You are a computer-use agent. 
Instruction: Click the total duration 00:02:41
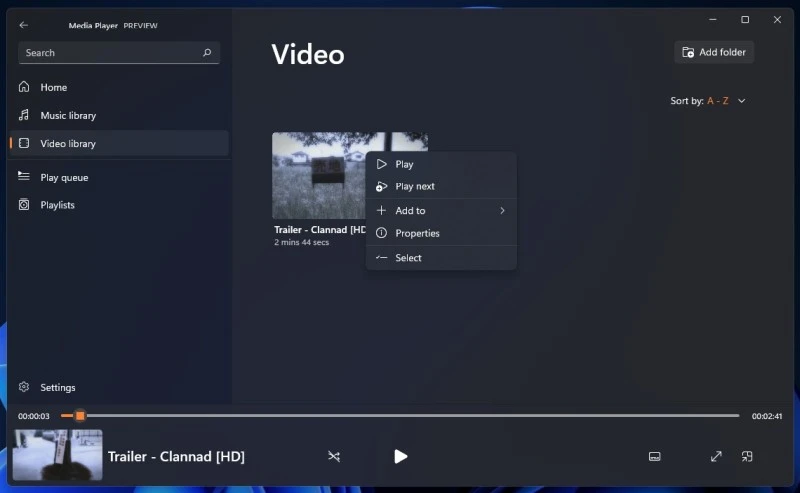[767, 416]
